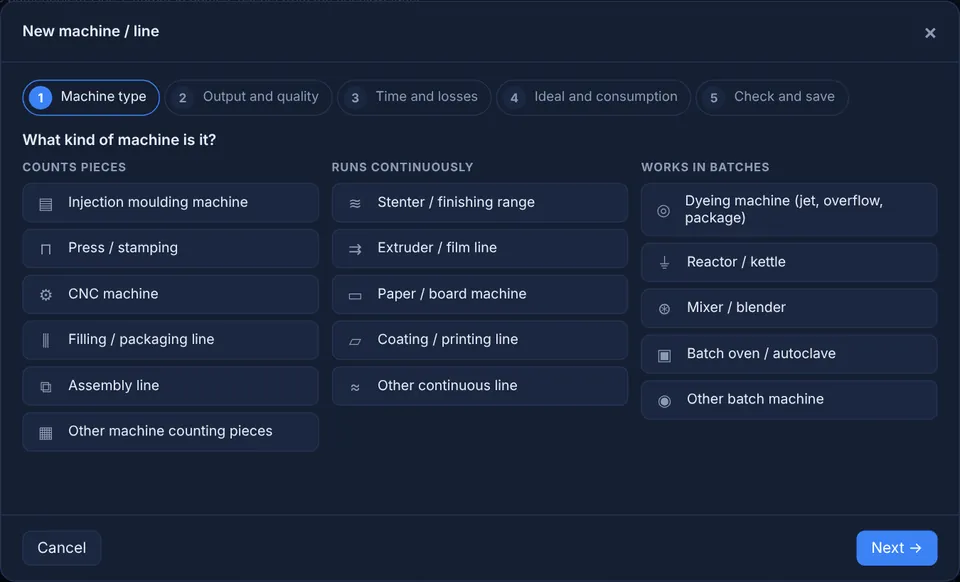Click the Reactor / kettle icon
Image resolution: width=960 pixels, height=582 pixels.
coord(664,263)
